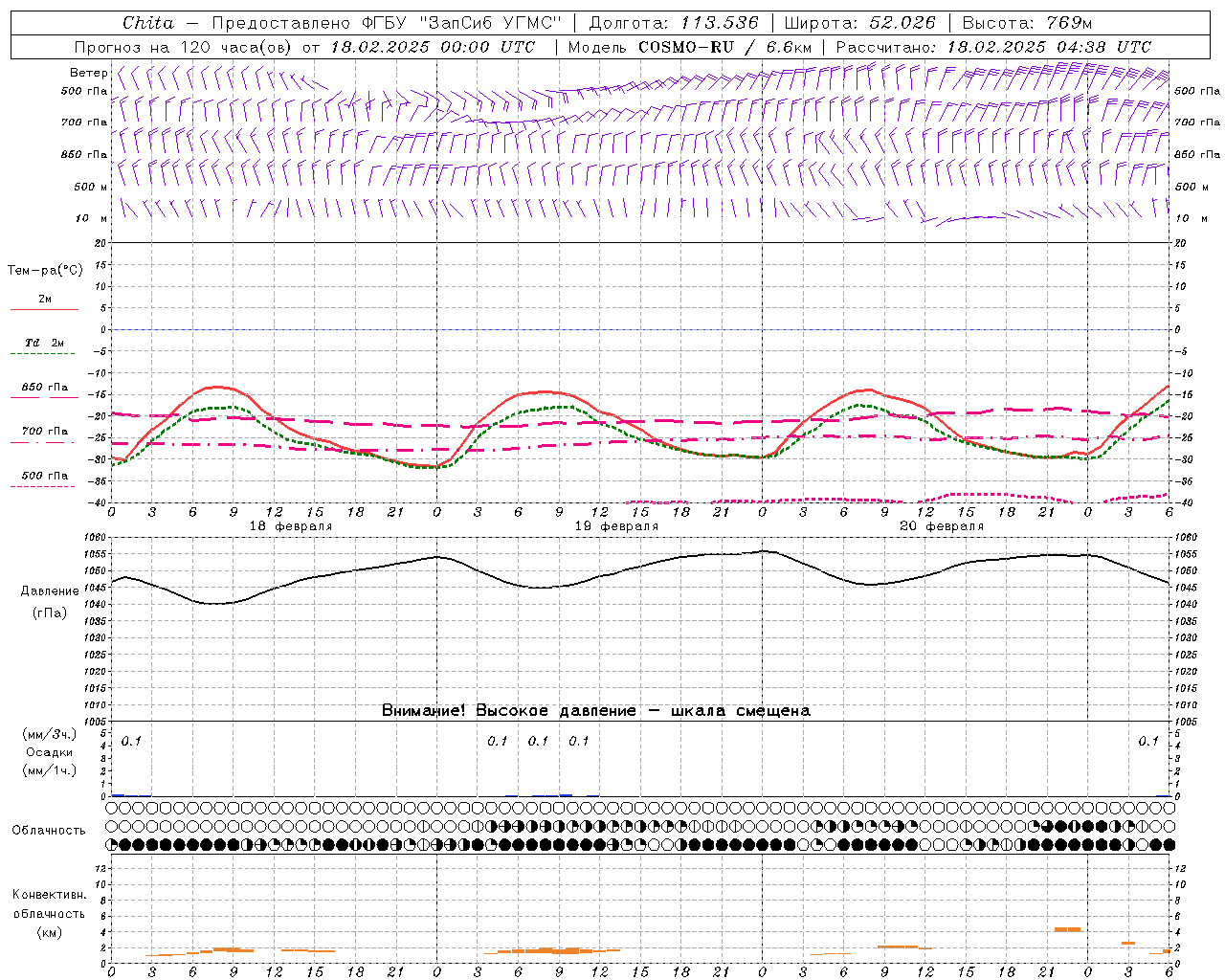Click the 19 февраля date label
Screen dimensions: 1225x980
tap(616, 526)
